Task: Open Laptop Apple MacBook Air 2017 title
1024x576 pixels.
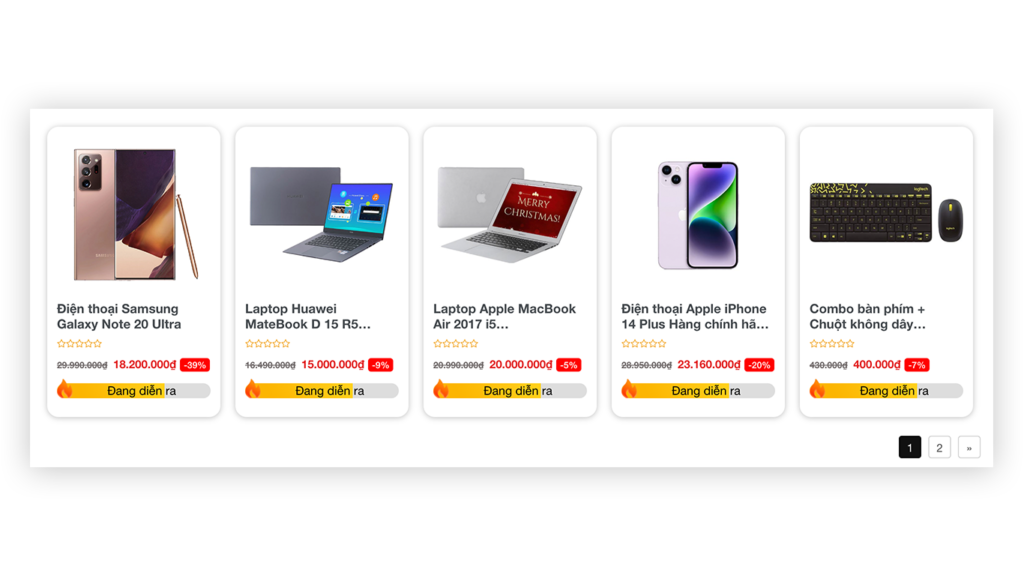Action: 504,317
